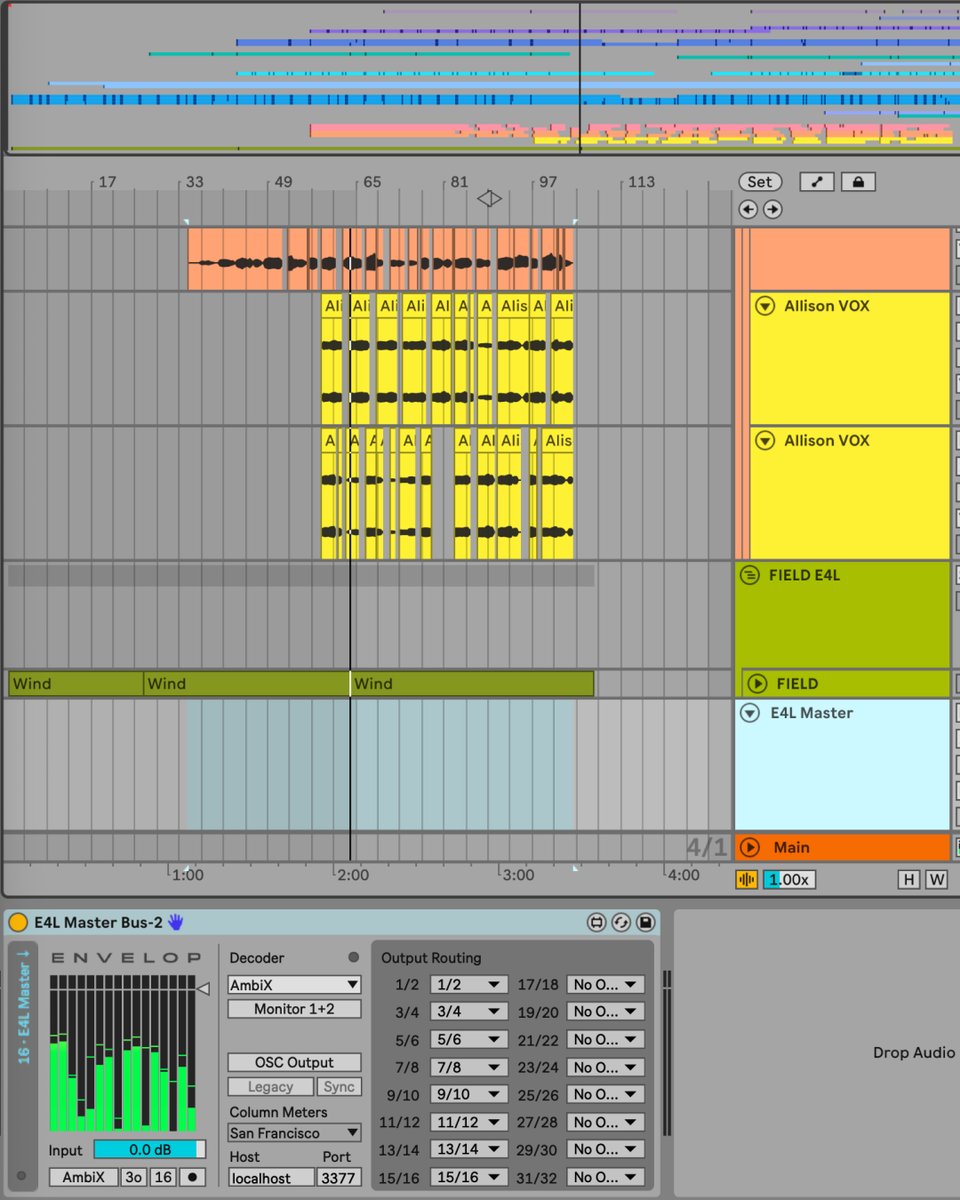Click the play icon on the FIELD track
The height and width of the screenshot is (1200, 960).
(757, 684)
